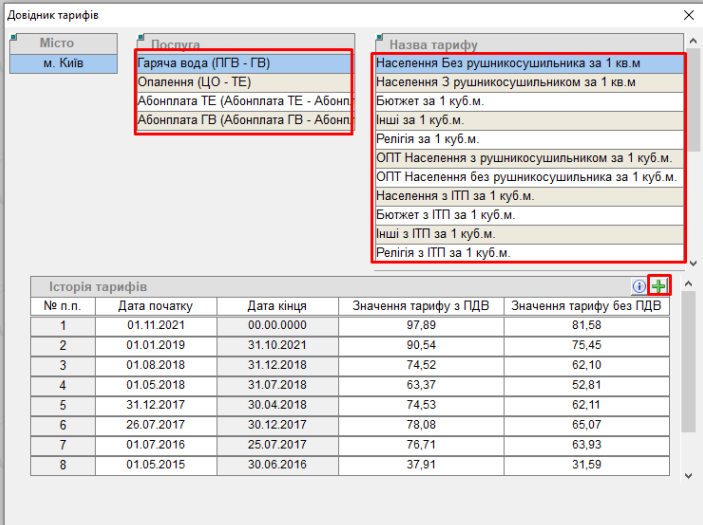
Task: Select tariff Населення з ІТП за 1 куб.м.
Action: [527, 196]
